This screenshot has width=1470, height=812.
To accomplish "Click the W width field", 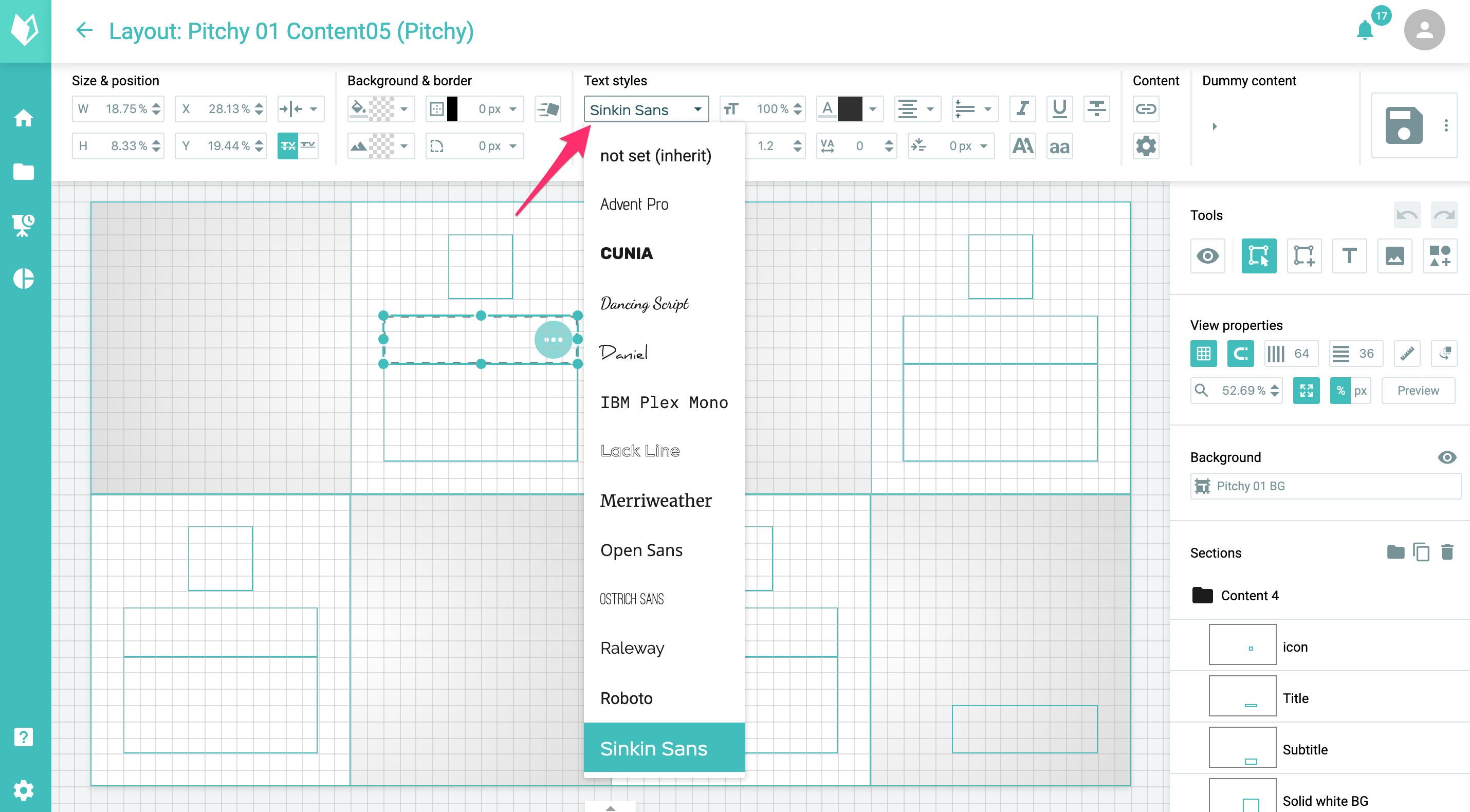I will pos(118,108).
